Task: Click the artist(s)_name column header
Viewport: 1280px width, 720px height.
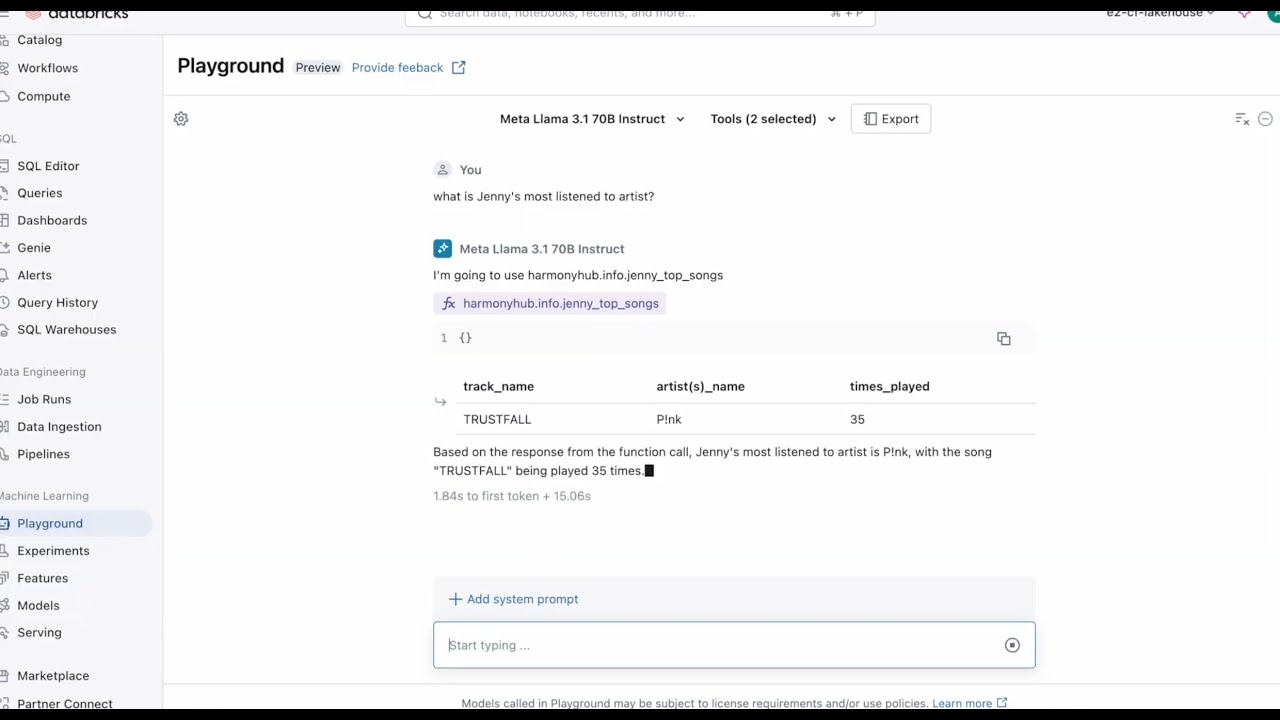Action: [700, 387]
